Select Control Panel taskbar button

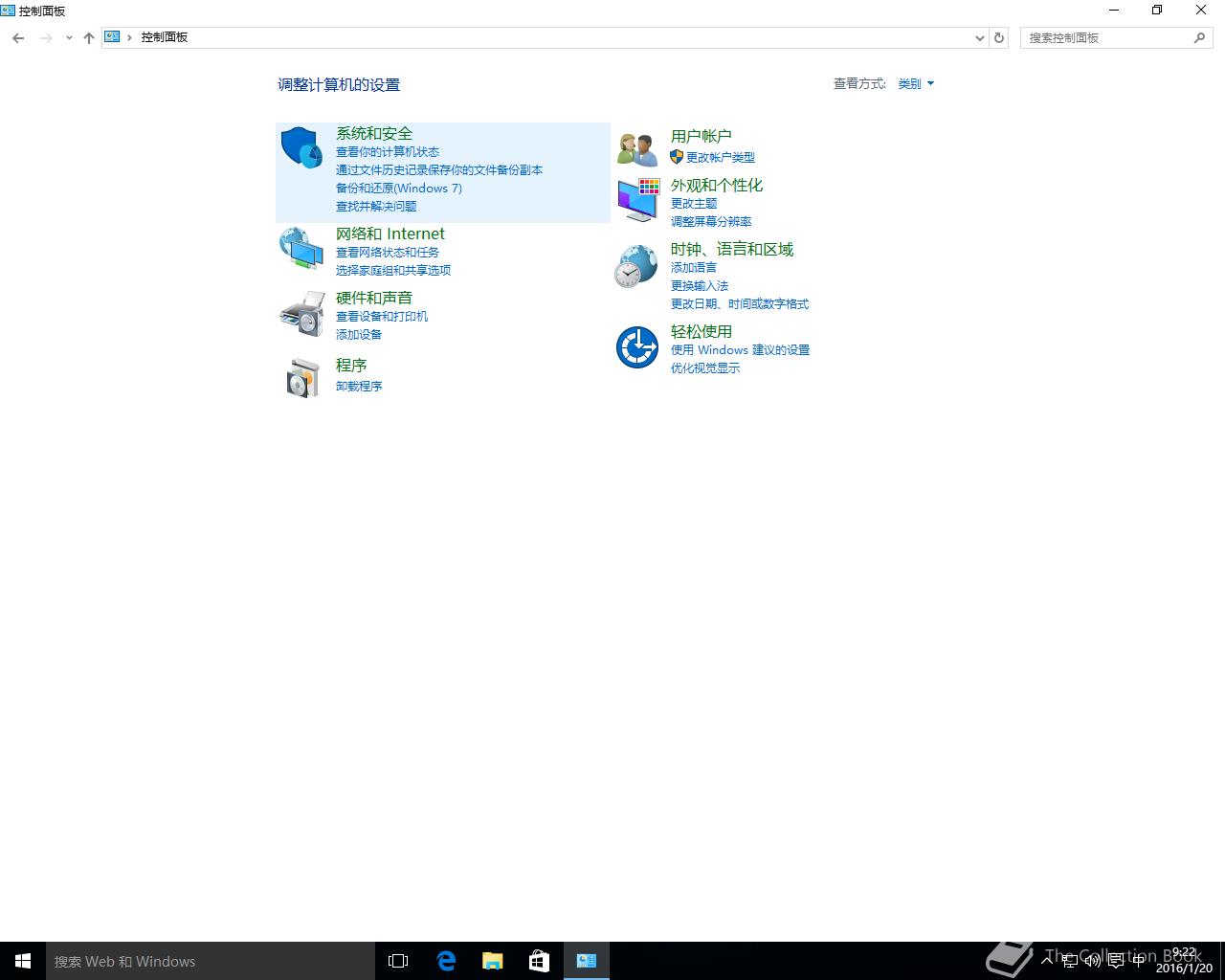[587, 961]
